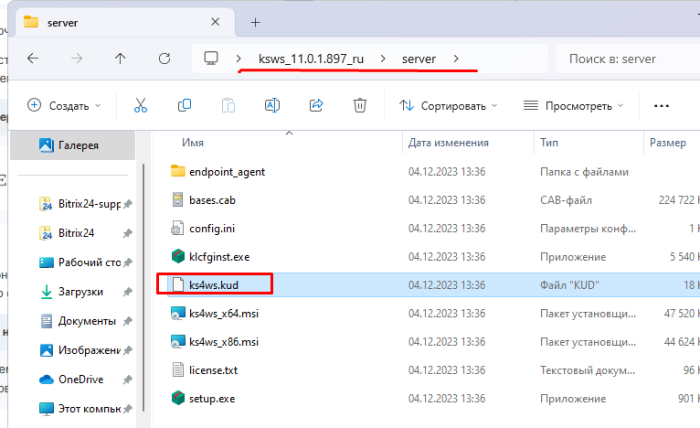Viewport: 700px width, 428px height.
Task: Click the endpoint_agent folder icon
Action: (178, 171)
